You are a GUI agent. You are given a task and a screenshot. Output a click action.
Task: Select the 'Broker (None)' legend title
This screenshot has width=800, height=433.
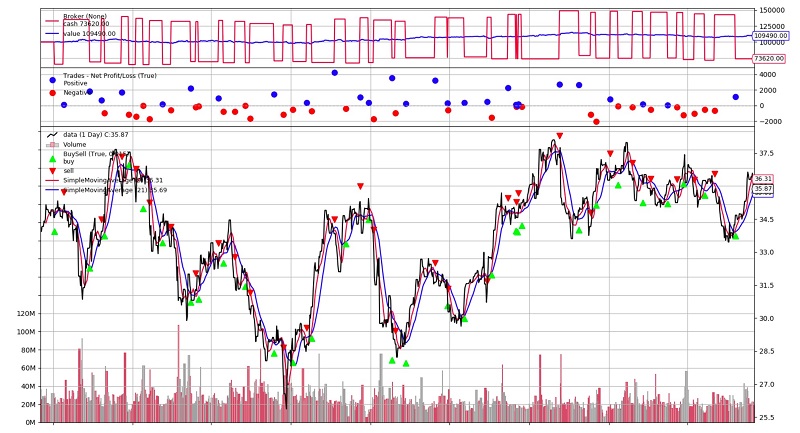85,16
